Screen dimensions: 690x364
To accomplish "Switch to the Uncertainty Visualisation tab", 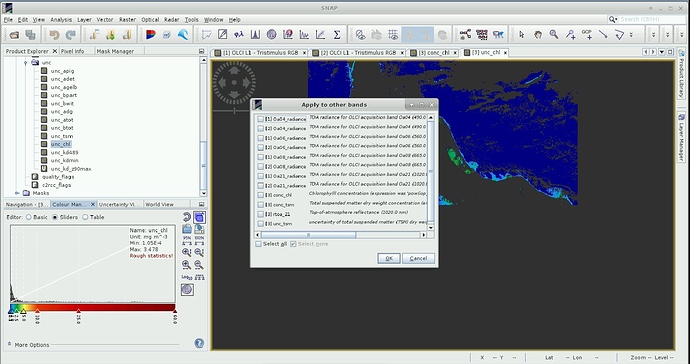I will pyautogui.click(x=119, y=204).
